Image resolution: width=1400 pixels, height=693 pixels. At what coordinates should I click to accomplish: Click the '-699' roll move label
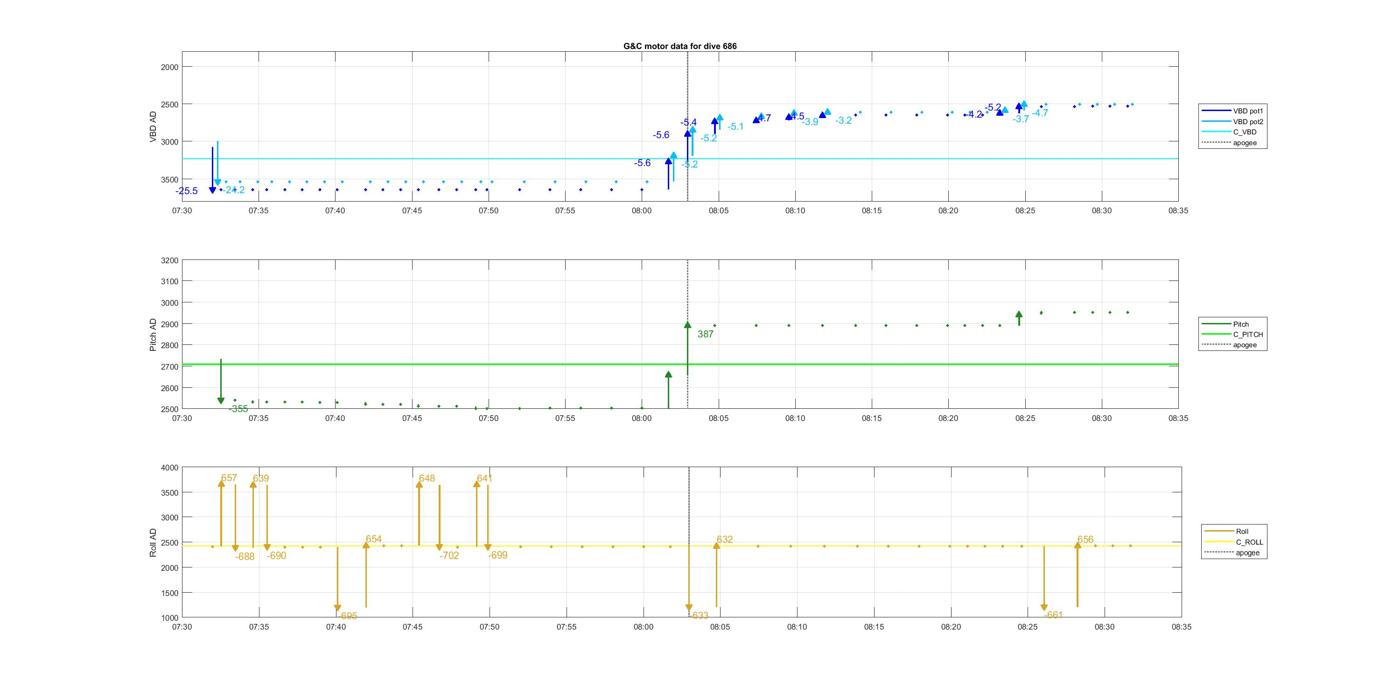tap(498, 556)
